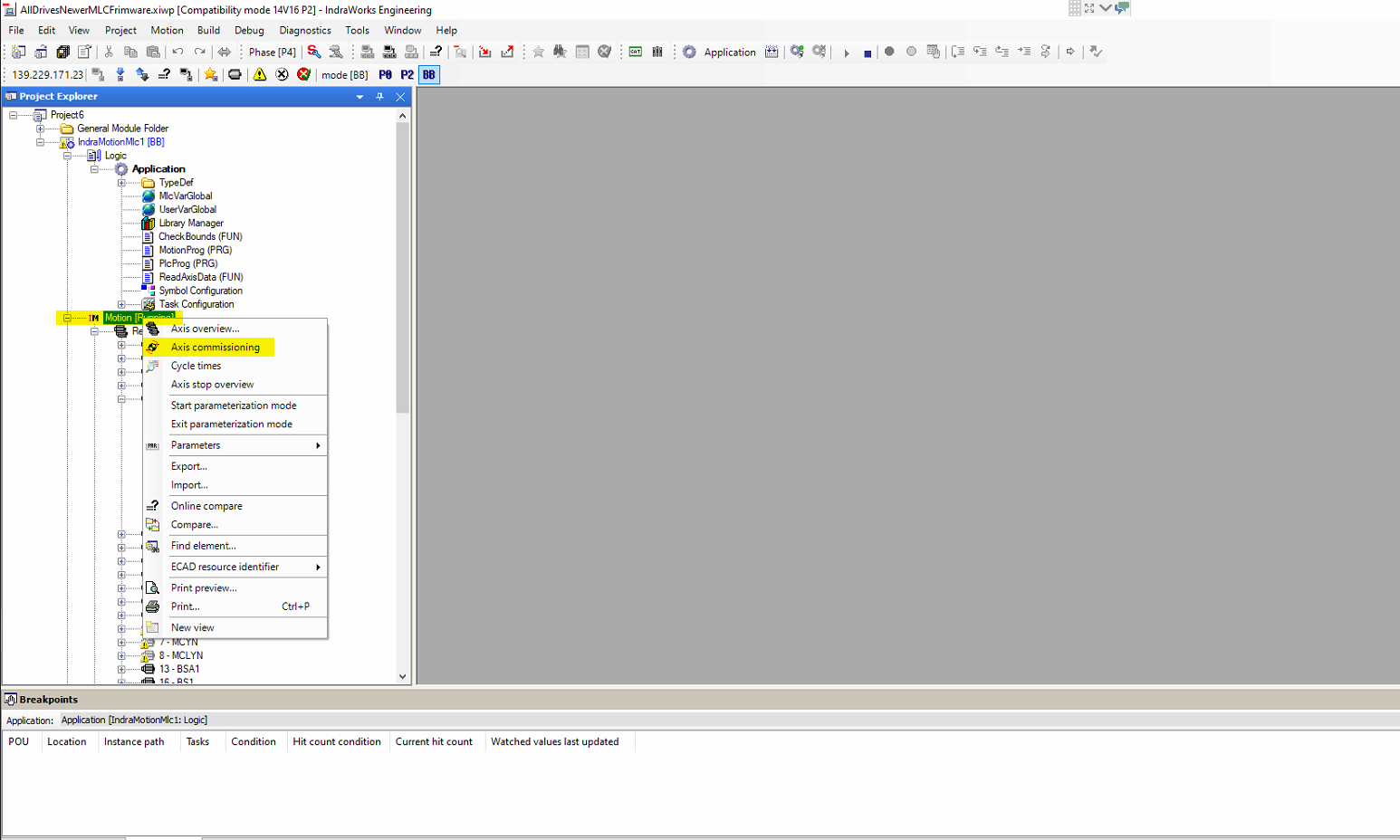Click the yellow warning triangle icon
The width and height of the screenshot is (1400, 840).
coord(260,74)
